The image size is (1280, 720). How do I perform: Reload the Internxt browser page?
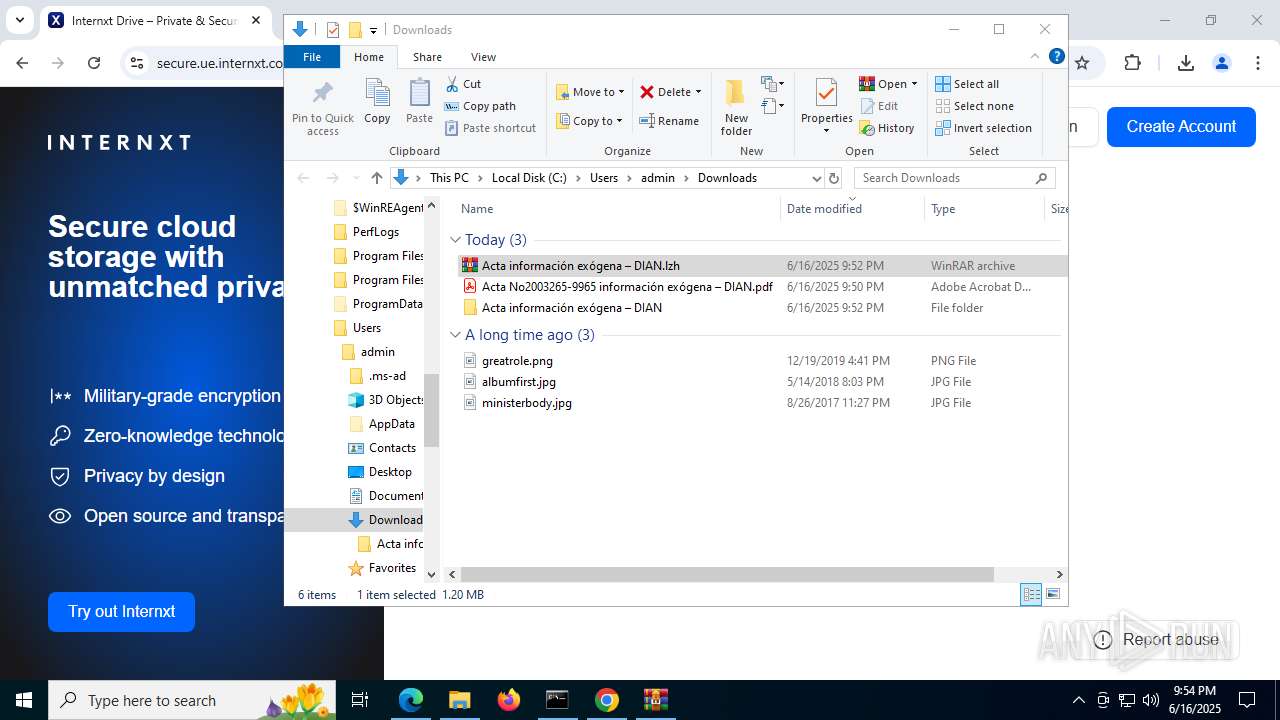click(94, 63)
